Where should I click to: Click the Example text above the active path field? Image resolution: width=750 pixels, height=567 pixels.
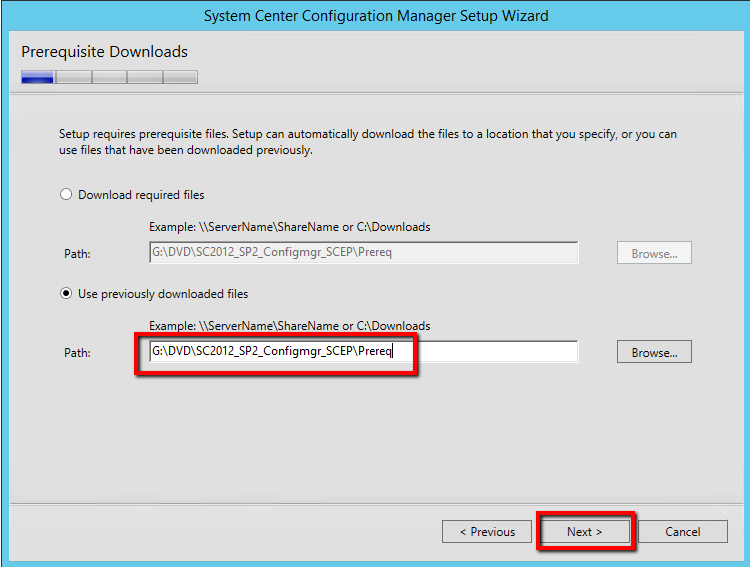[x=289, y=326]
